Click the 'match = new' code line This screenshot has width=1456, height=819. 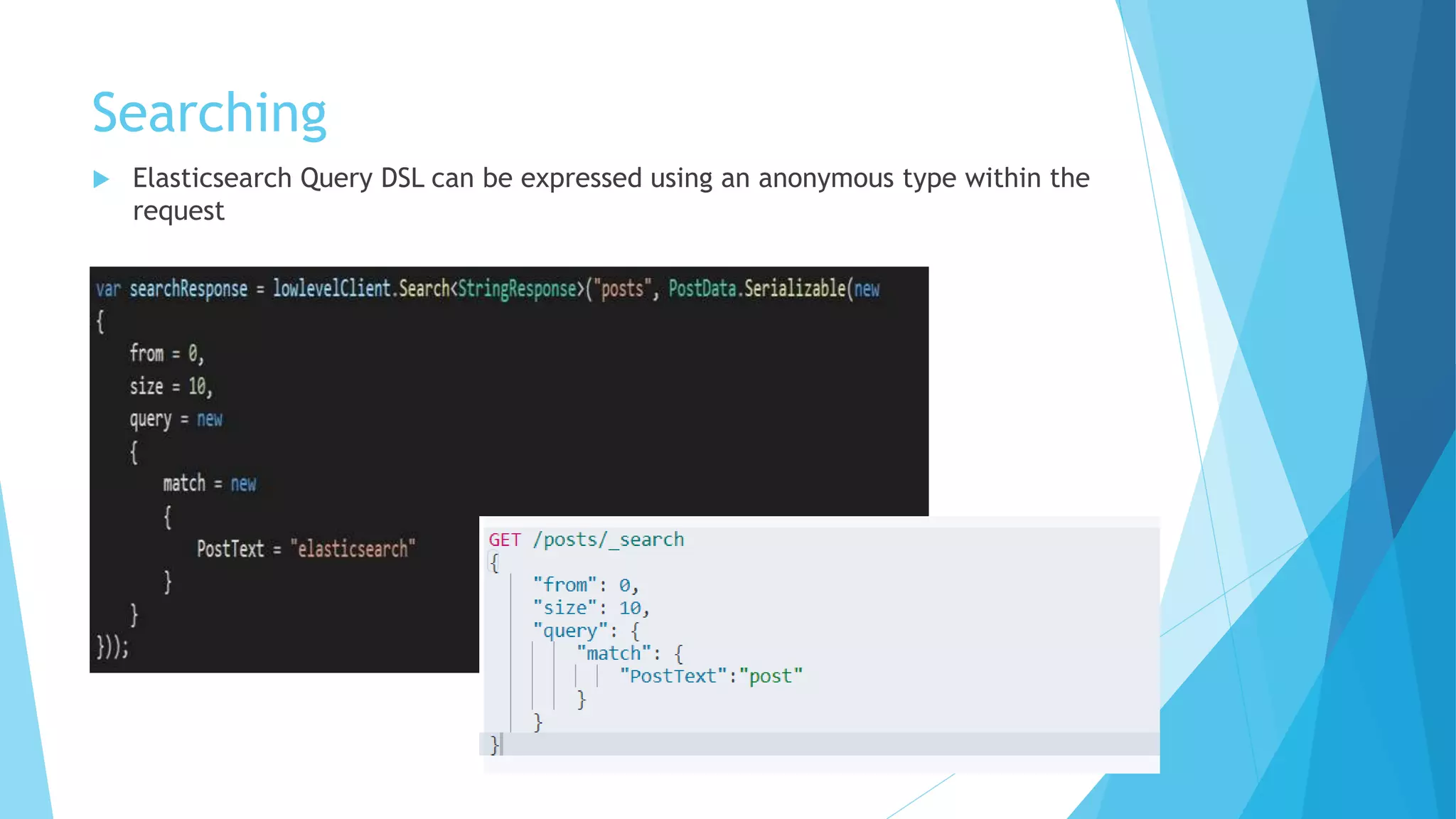[x=209, y=484]
